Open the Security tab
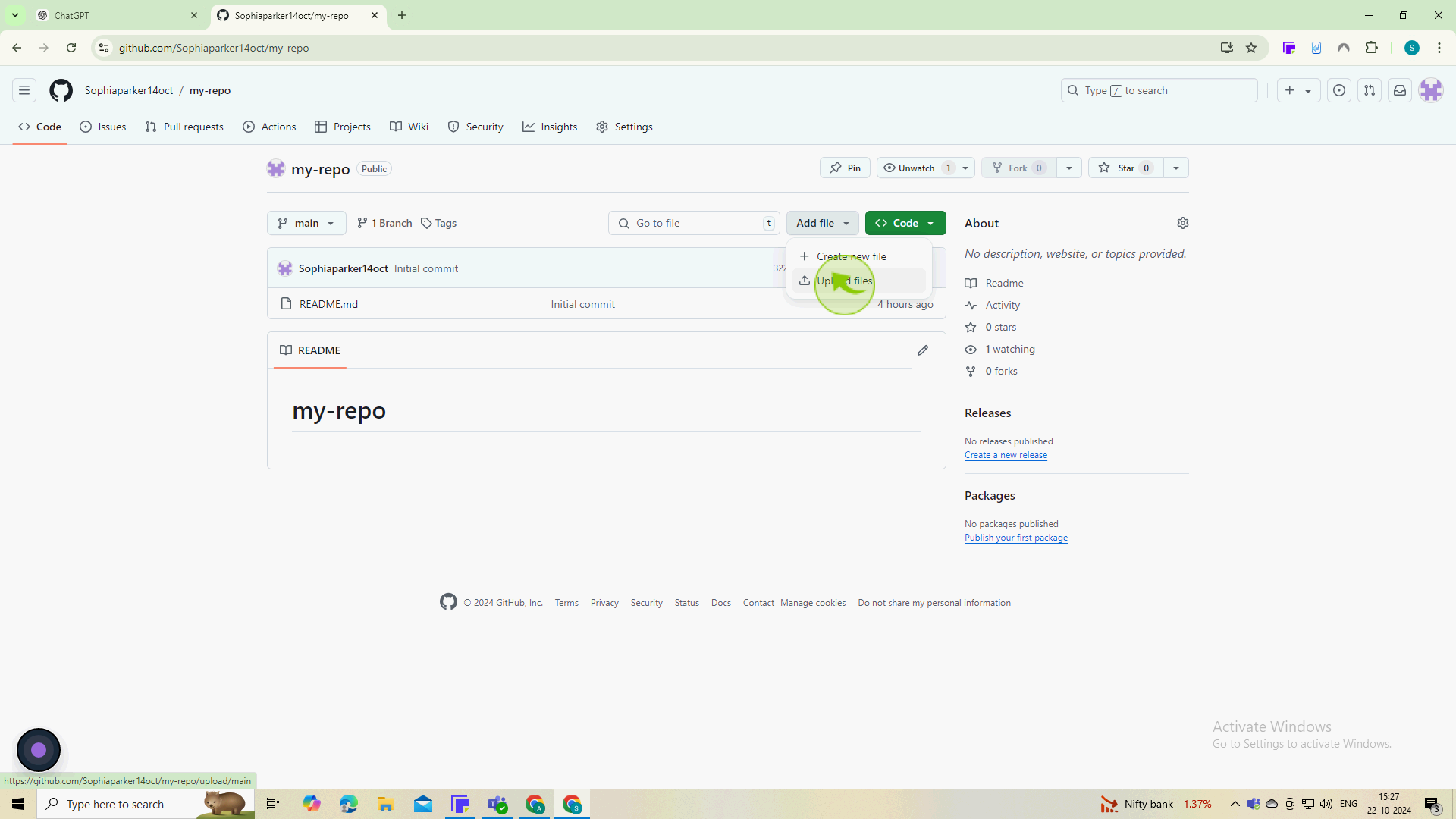This screenshot has height=819, width=1456. (x=475, y=127)
